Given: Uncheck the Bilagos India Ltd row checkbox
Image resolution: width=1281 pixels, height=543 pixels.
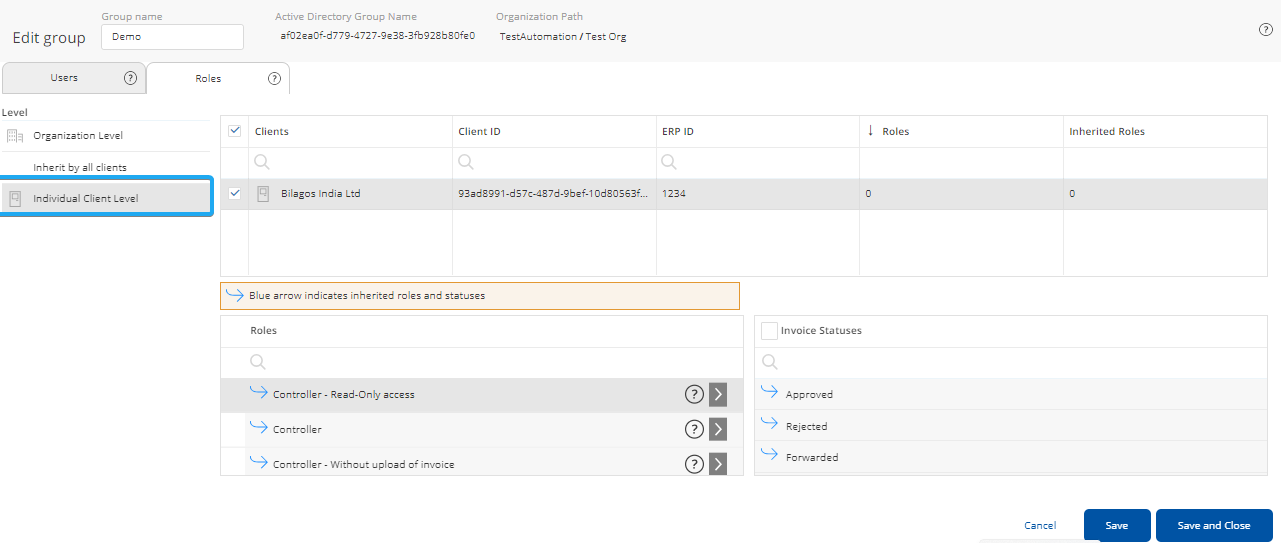Looking at the screenshot, I should click(235, 194).
